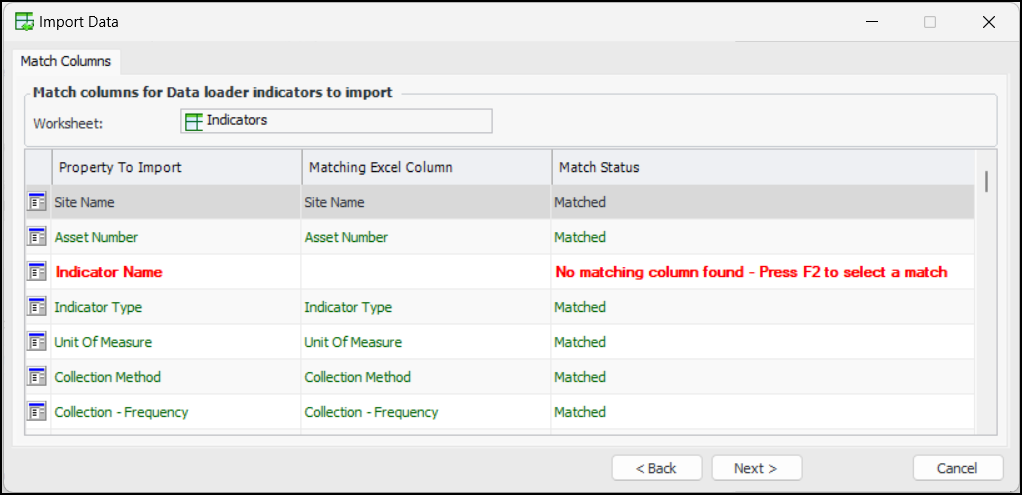Click the Indicators worksheet icon
The width and height of the screenshot is (1022, 495).
click(x=194, y=121)
